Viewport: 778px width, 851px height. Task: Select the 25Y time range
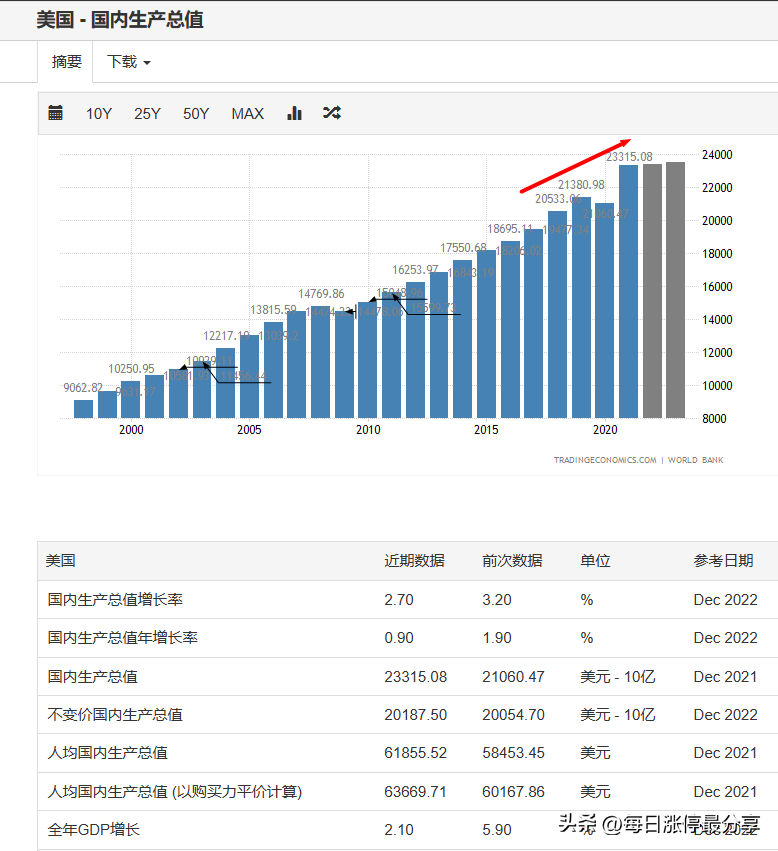coord(147,113)
